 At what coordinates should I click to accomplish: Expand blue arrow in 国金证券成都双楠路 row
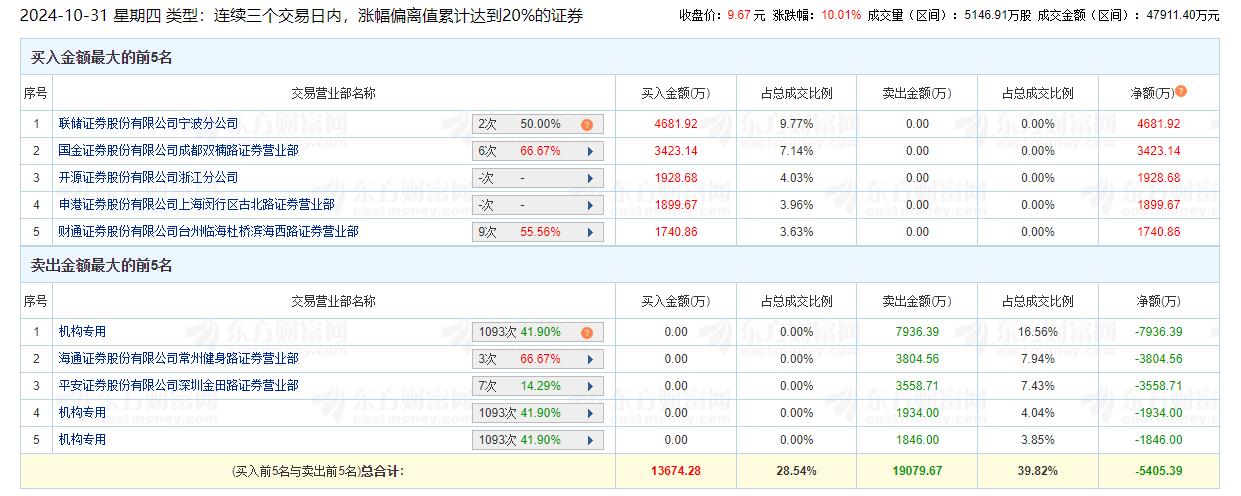pos(590,152)
